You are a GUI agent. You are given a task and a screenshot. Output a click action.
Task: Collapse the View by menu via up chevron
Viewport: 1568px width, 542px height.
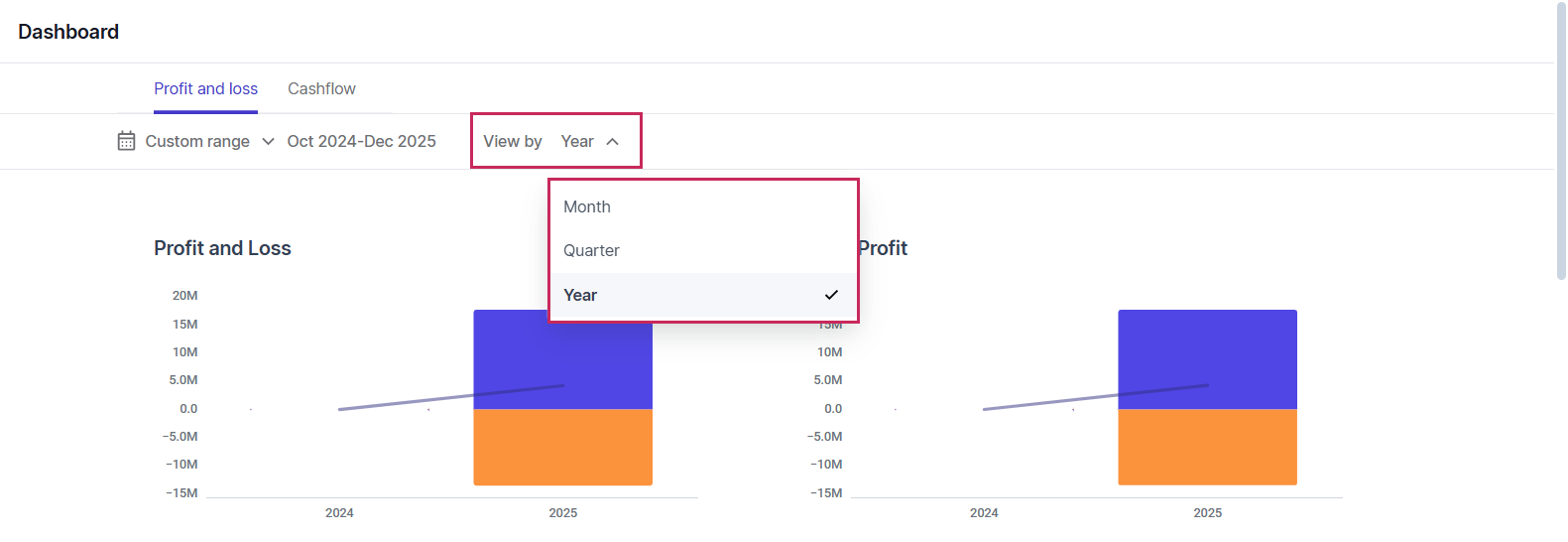pyautogui.click(x=613, y=142)
